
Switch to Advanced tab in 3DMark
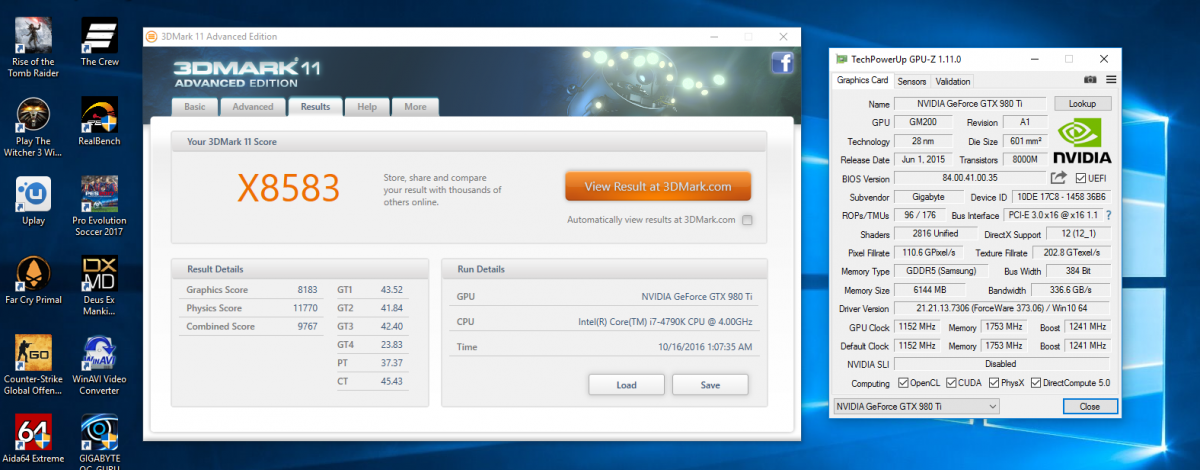pyautogui.click(x=253, y=107)
